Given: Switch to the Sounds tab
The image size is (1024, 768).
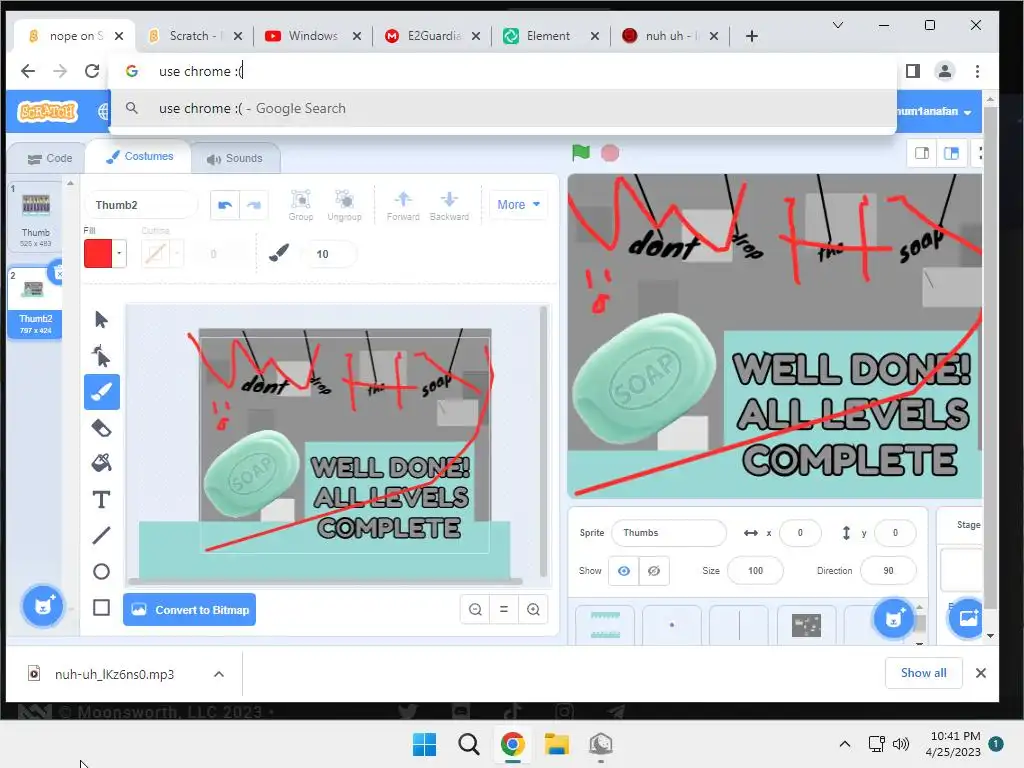Looking at the screenshot, I should click(234, 158).
